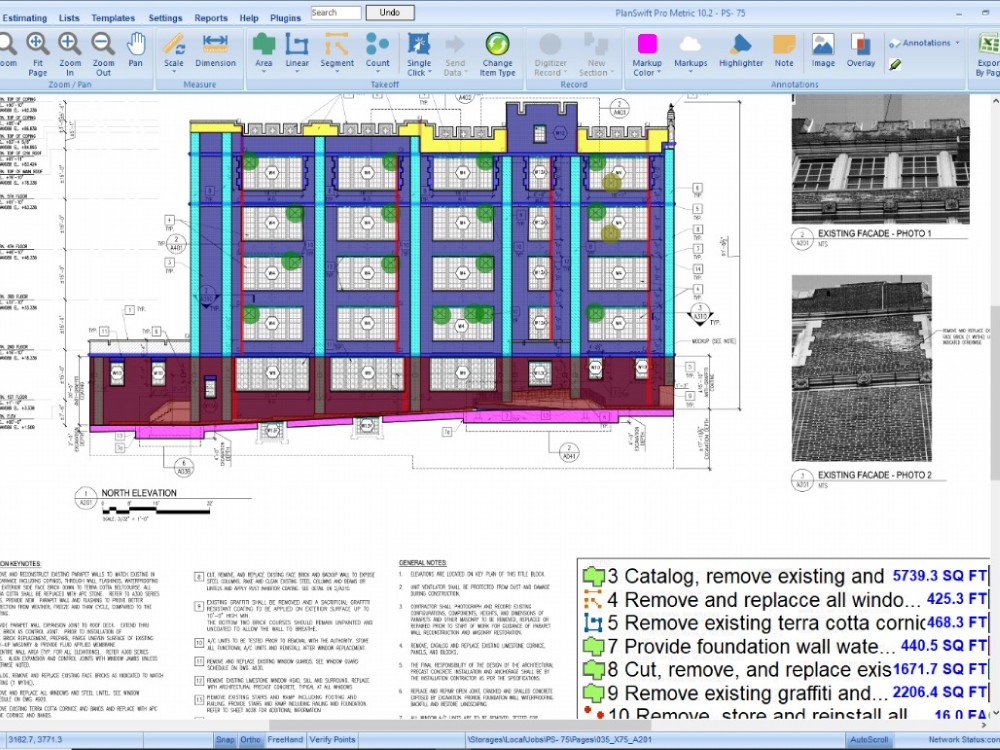Toggle Snap in the status bar

[224, 740]
